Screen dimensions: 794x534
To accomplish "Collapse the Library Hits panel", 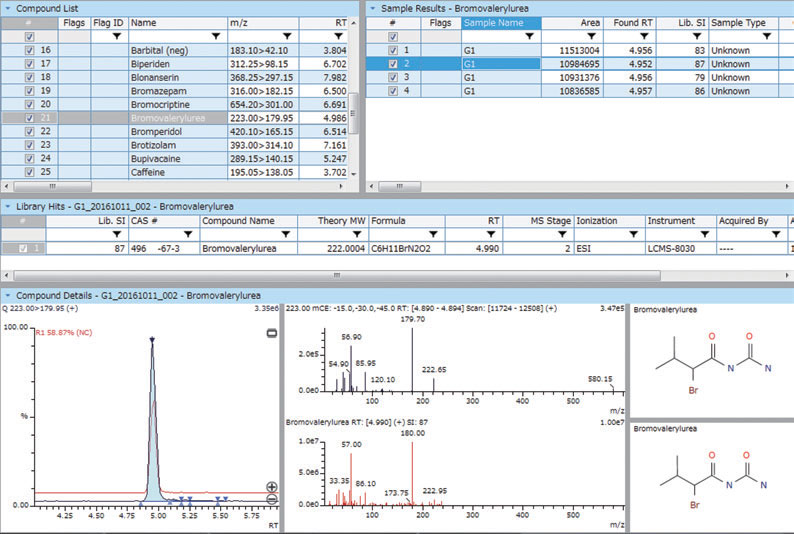I will pyautogui.click(x=8, y=207).
